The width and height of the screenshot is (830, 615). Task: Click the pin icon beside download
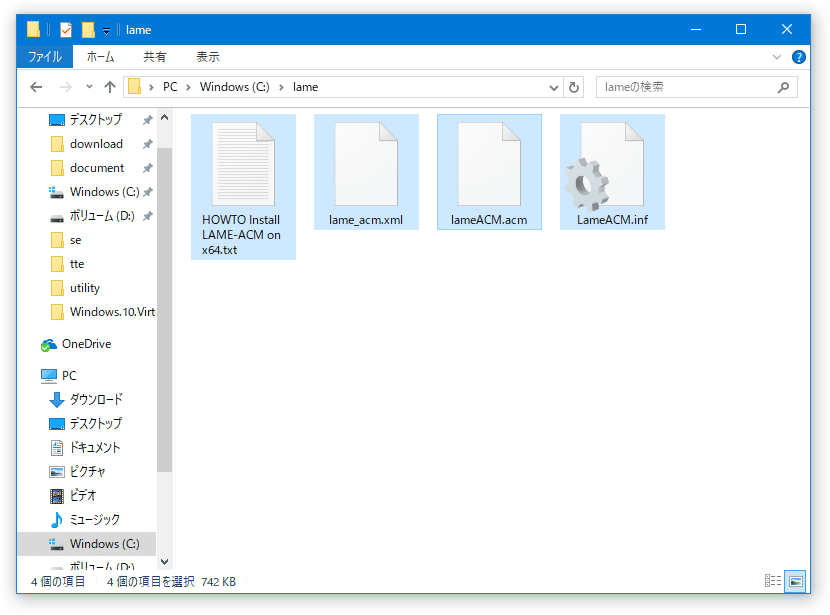coord(148,144)
